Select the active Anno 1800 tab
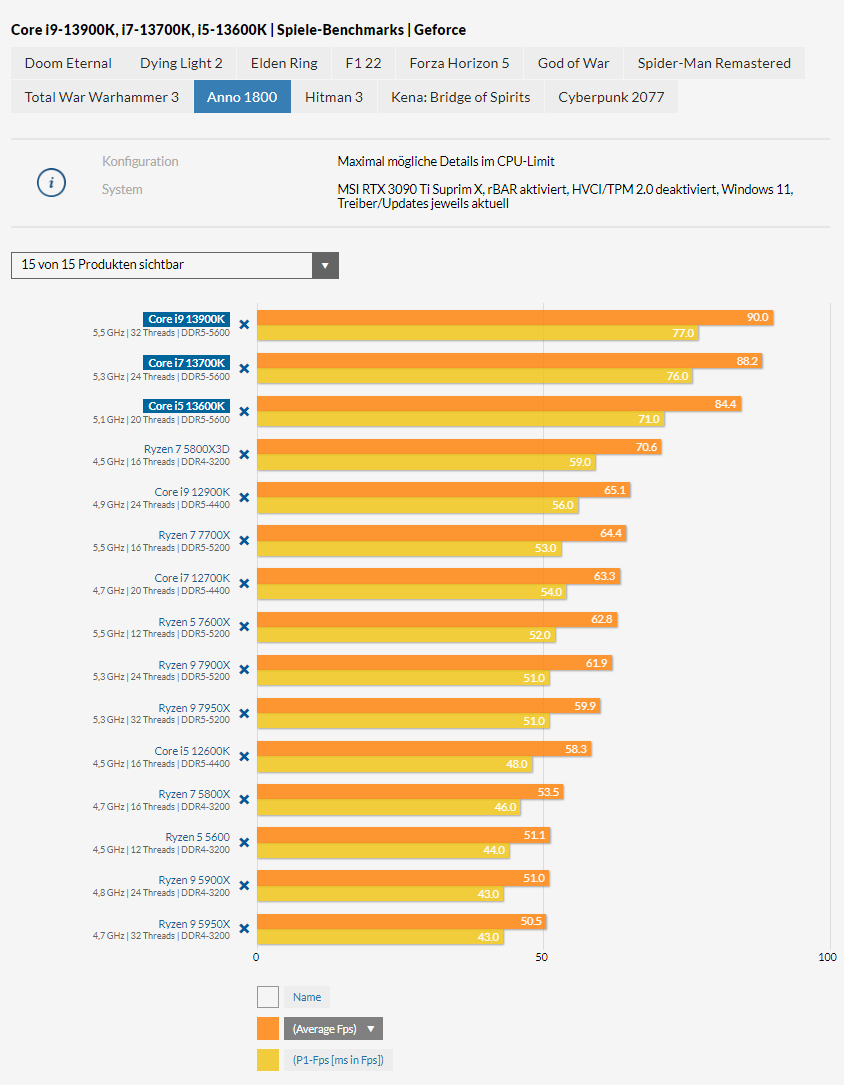 pos(242,97)
